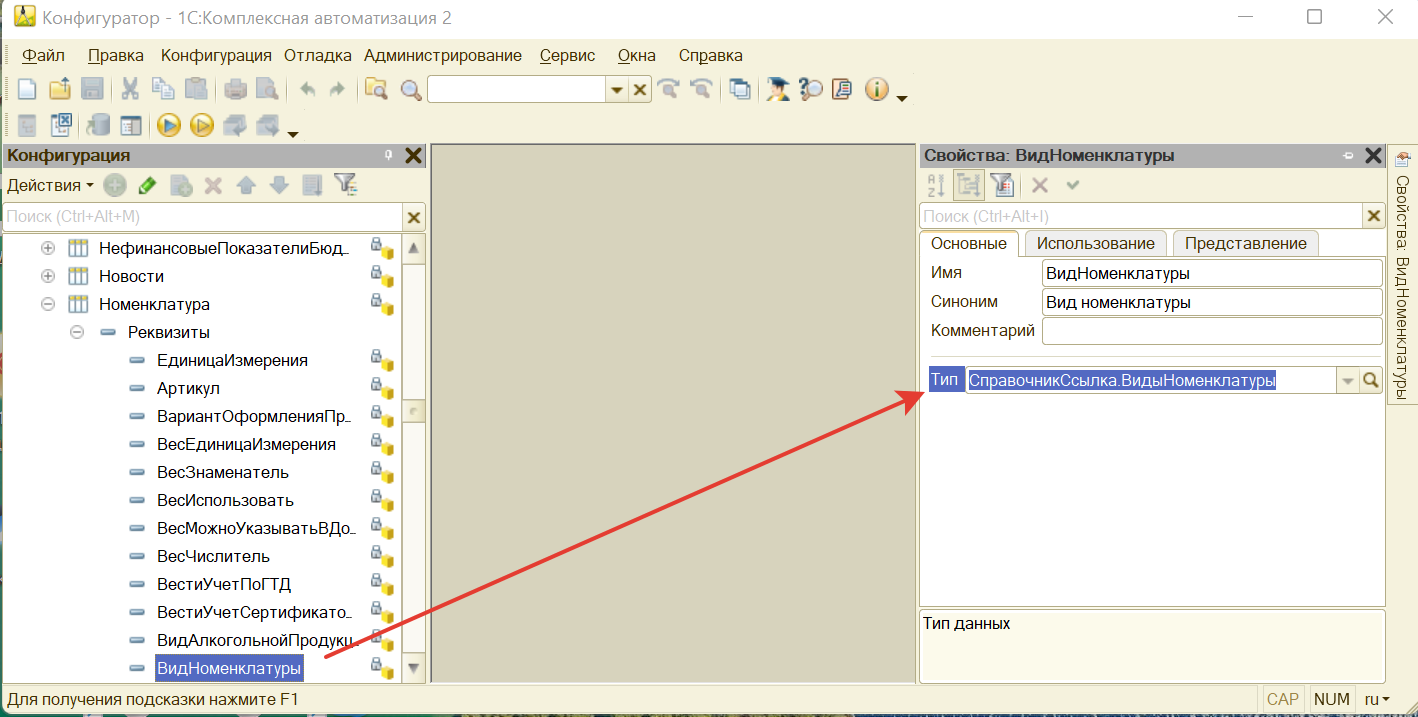Click the update database configuration icon
This screenshot has width=1418, height=717.
click(98, 125)
